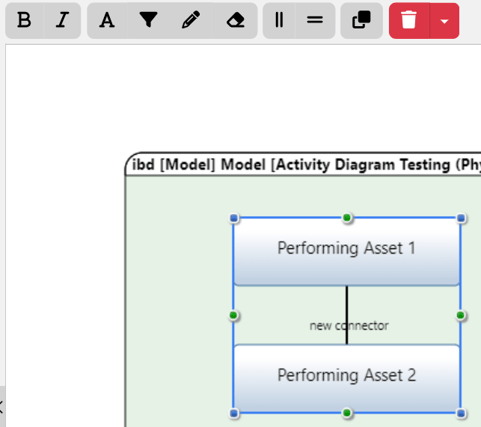The height and width of the screenshot is (427, 481).
Task: Select the Performing Asset 2 block
Action: pyautogui.click(x=347, y=379)
